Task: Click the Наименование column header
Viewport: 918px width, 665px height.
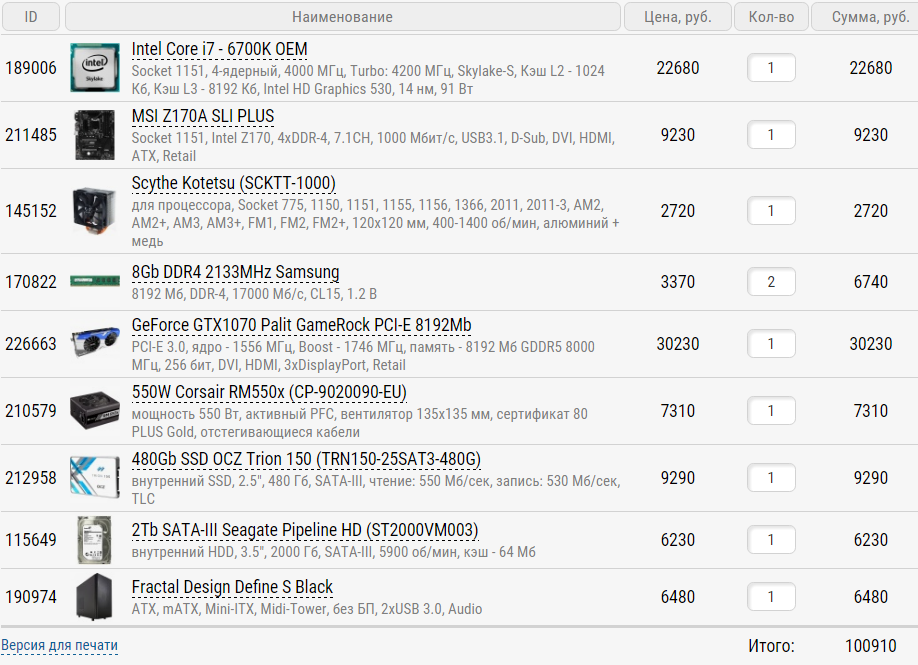Action: 342,17
